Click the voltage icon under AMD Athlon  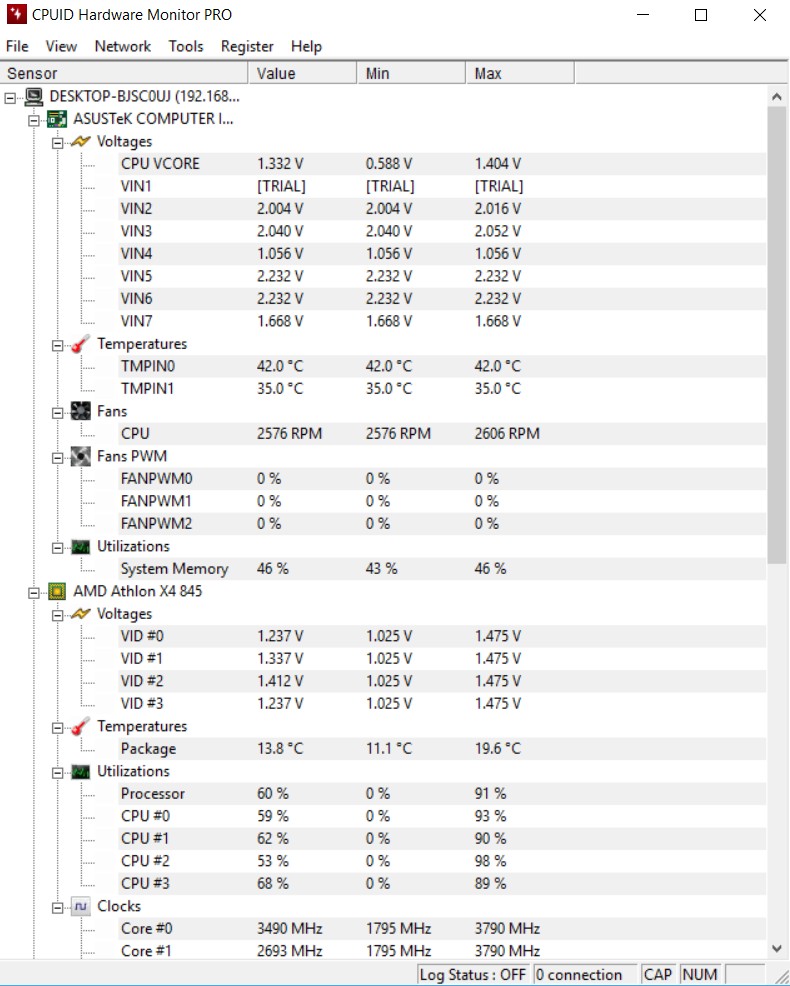pyautogui.click(x=81, y=614)
